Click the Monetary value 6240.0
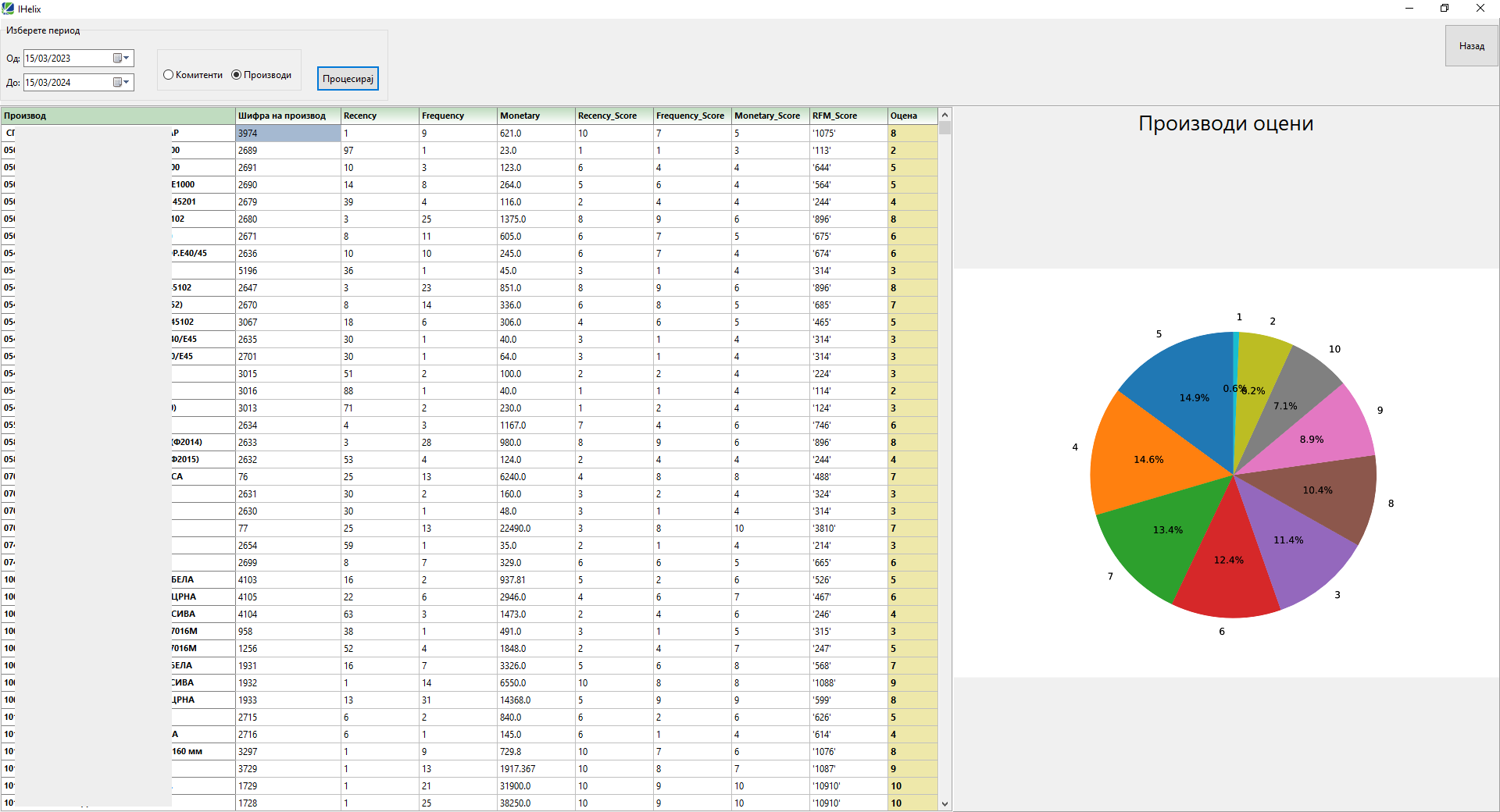 [x=536, y=477]
